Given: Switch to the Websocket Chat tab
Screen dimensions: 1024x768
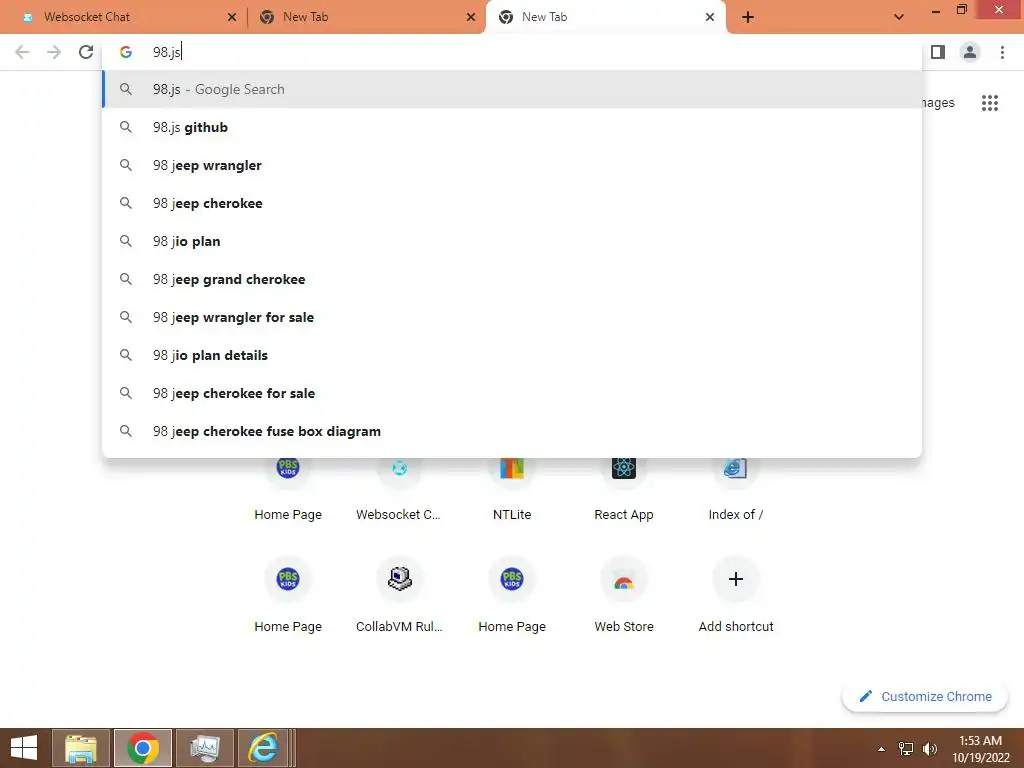Looking at the screenshot, I should coord(124,17).
